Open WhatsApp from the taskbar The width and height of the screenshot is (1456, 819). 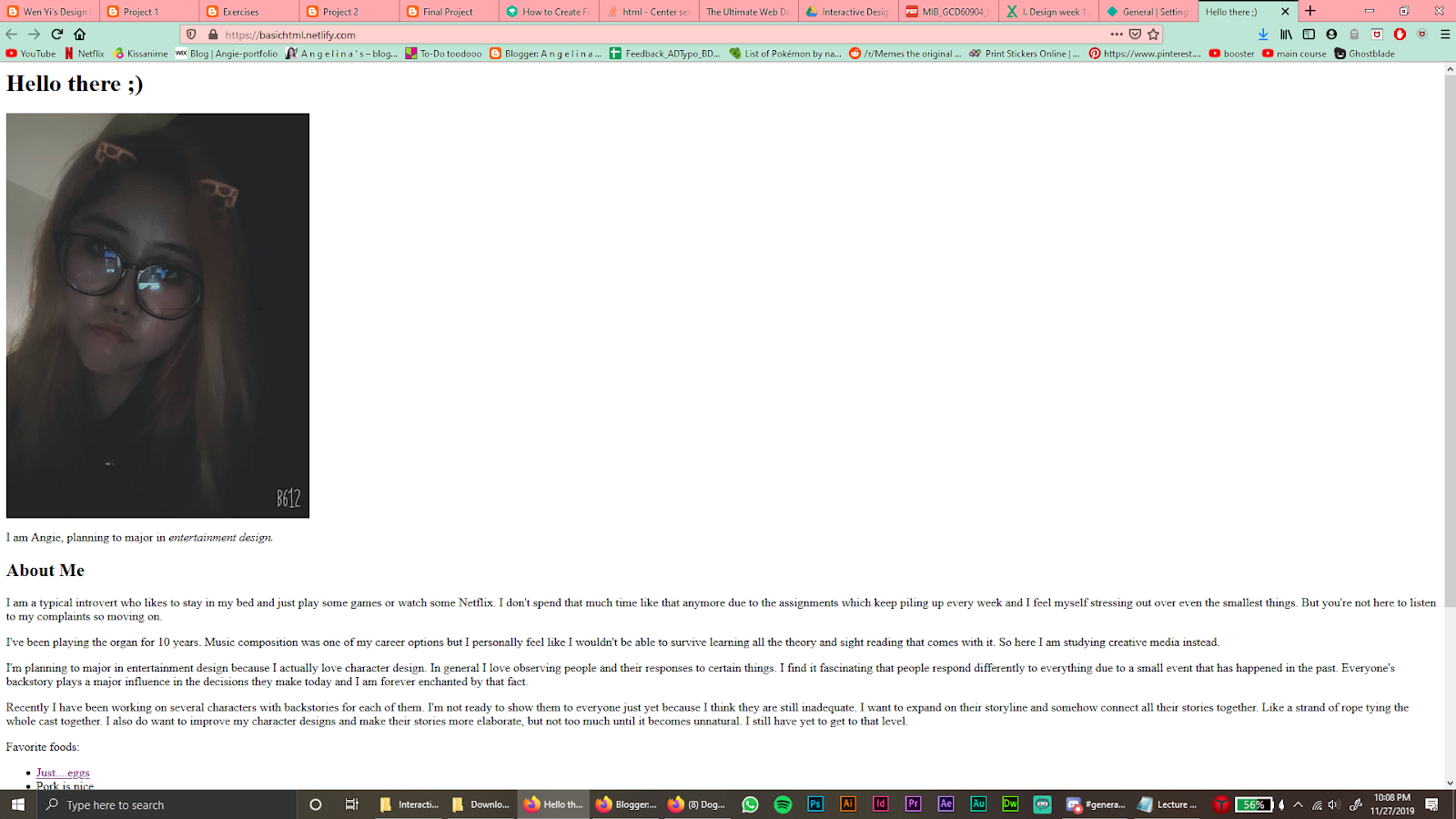(x=750, y=804)
